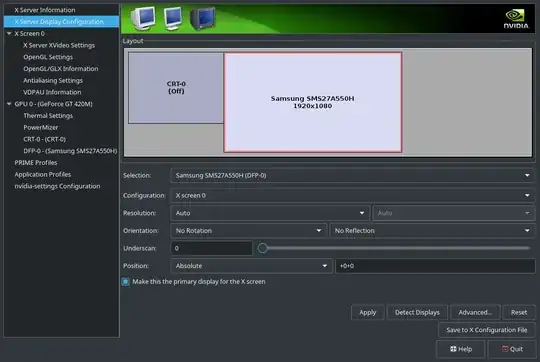Click Detect Displays button
Viewport: 540px width, 362px height.
(x=417, y=312)
